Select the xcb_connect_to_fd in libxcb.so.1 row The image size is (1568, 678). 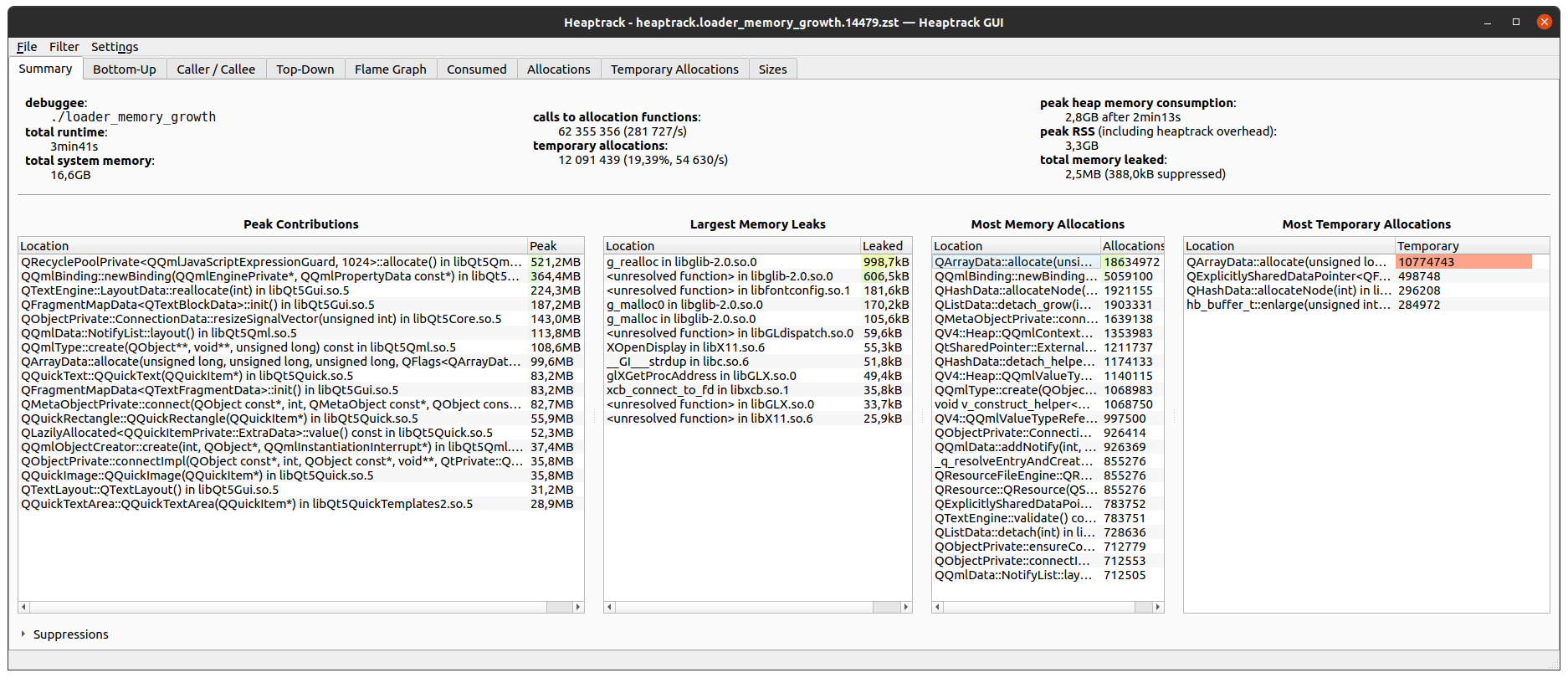point(758,390)
